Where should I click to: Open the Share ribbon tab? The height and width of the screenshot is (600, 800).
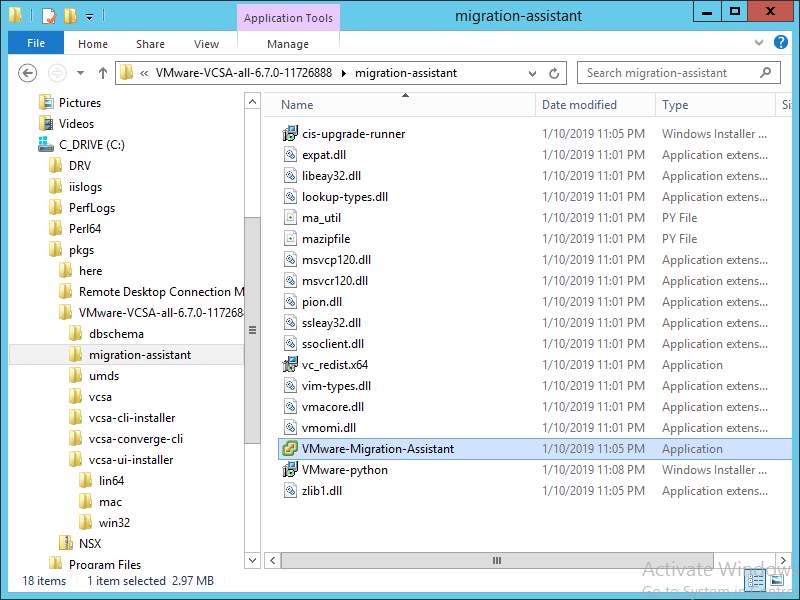151,44
